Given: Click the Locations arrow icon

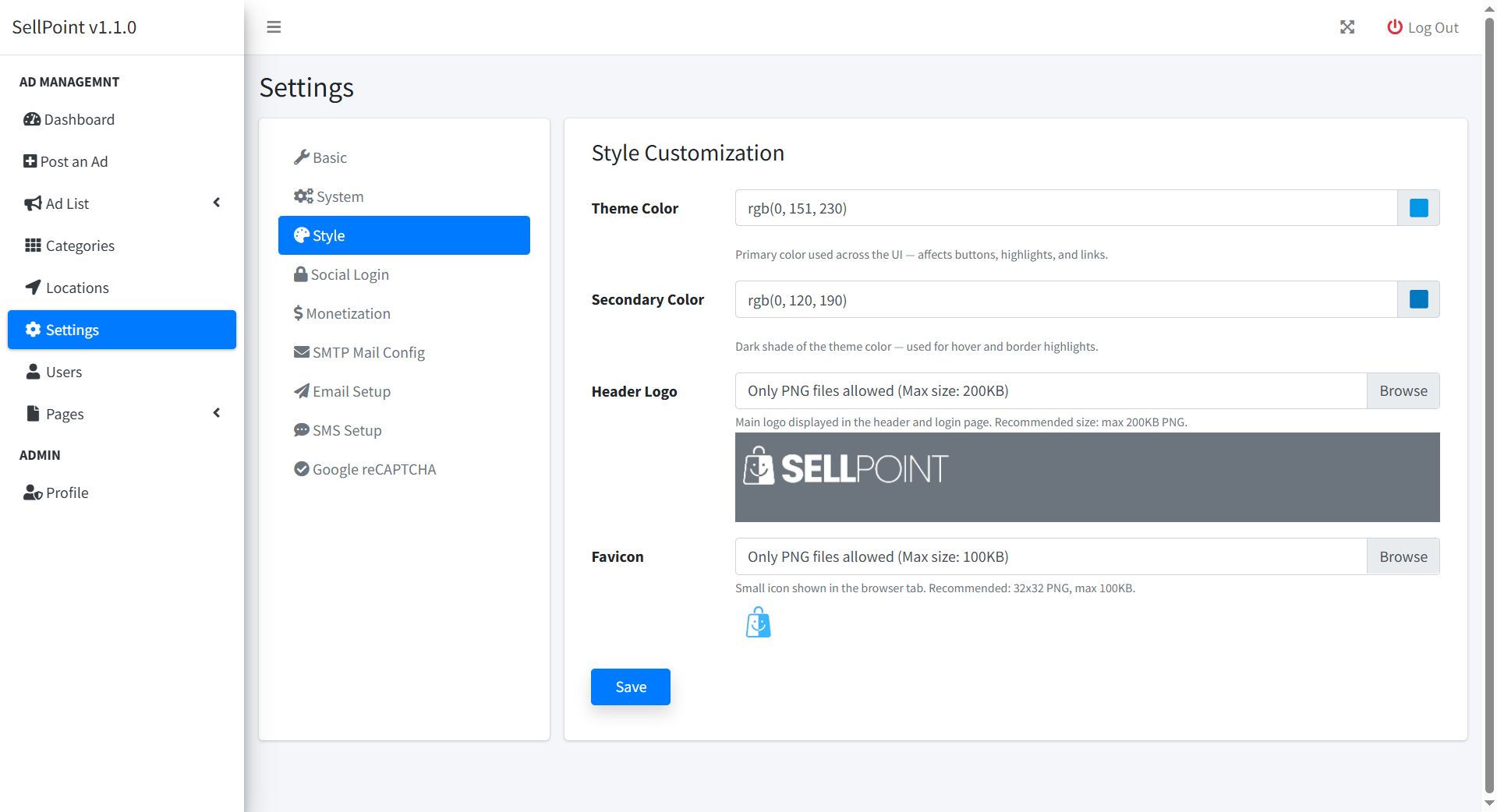Looking at the screenshot, I should [33, 288].
